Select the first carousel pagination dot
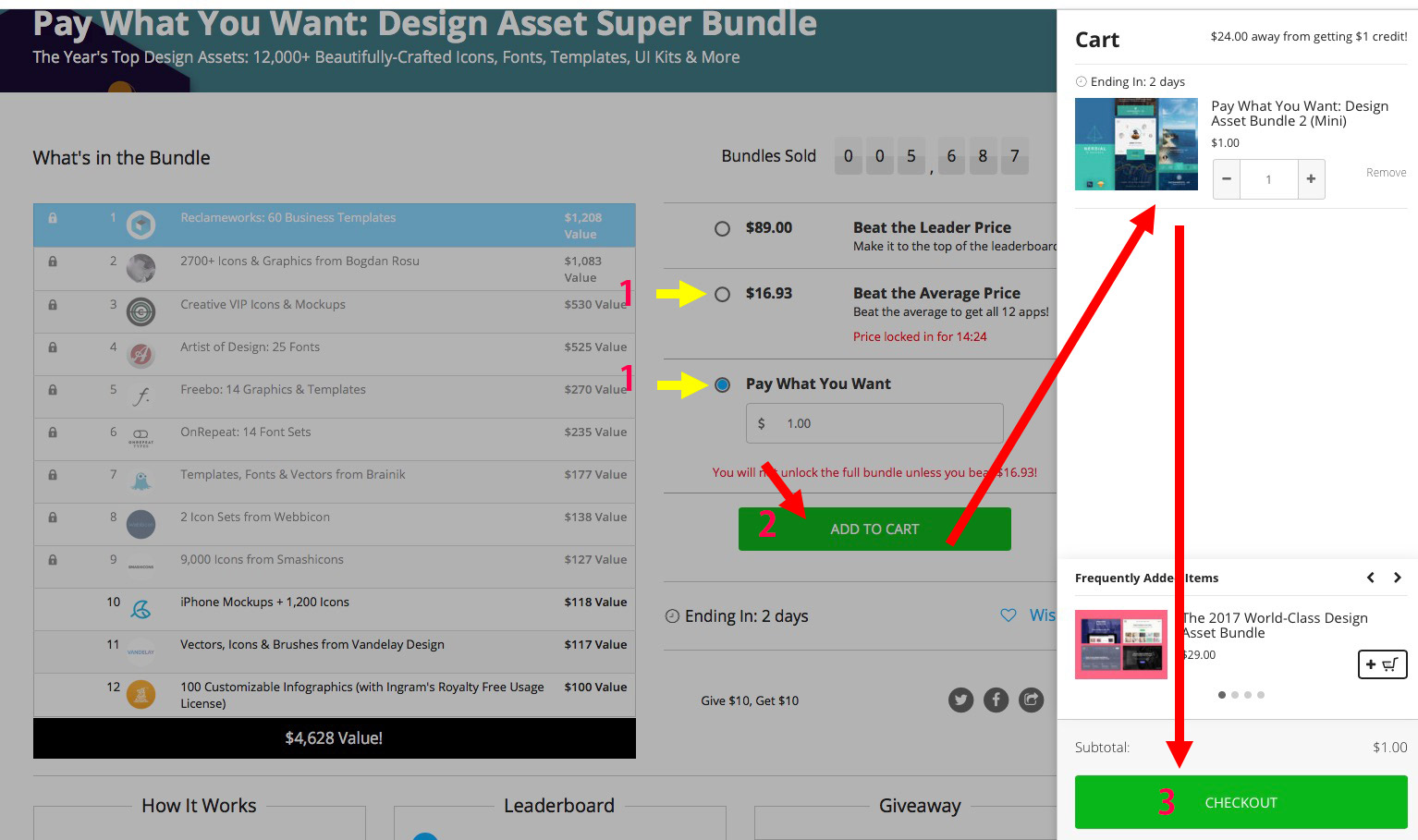The width and height of the screenshot is (1418, 840). (1222, 695)
